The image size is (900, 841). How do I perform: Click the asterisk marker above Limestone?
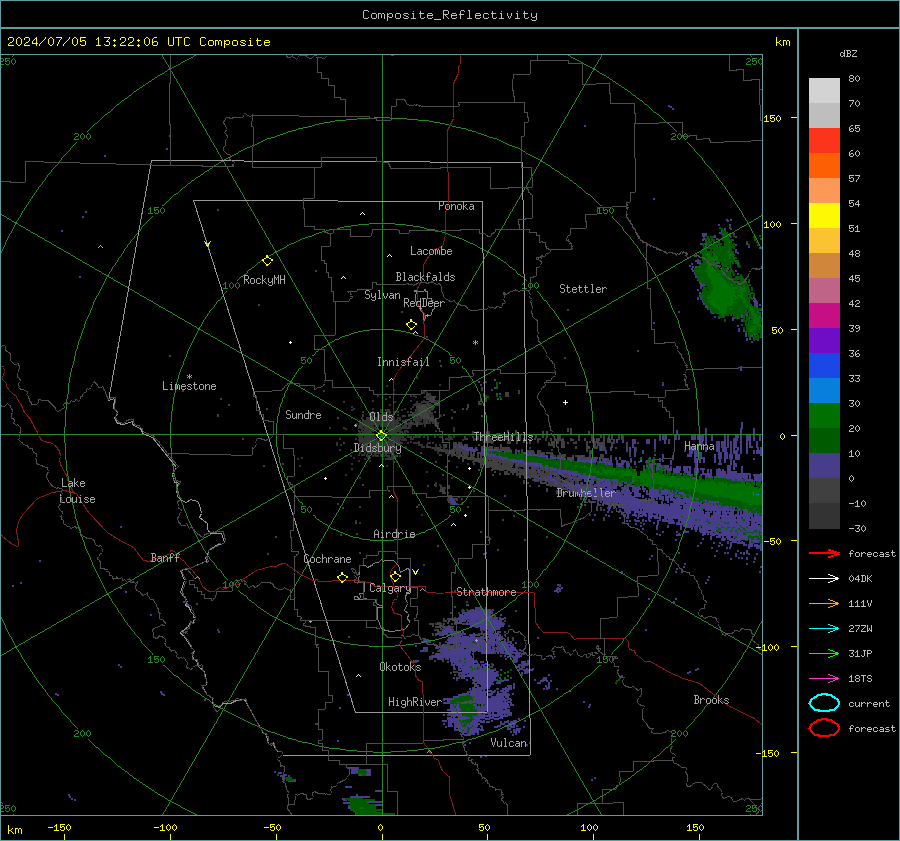click(189, 377)
